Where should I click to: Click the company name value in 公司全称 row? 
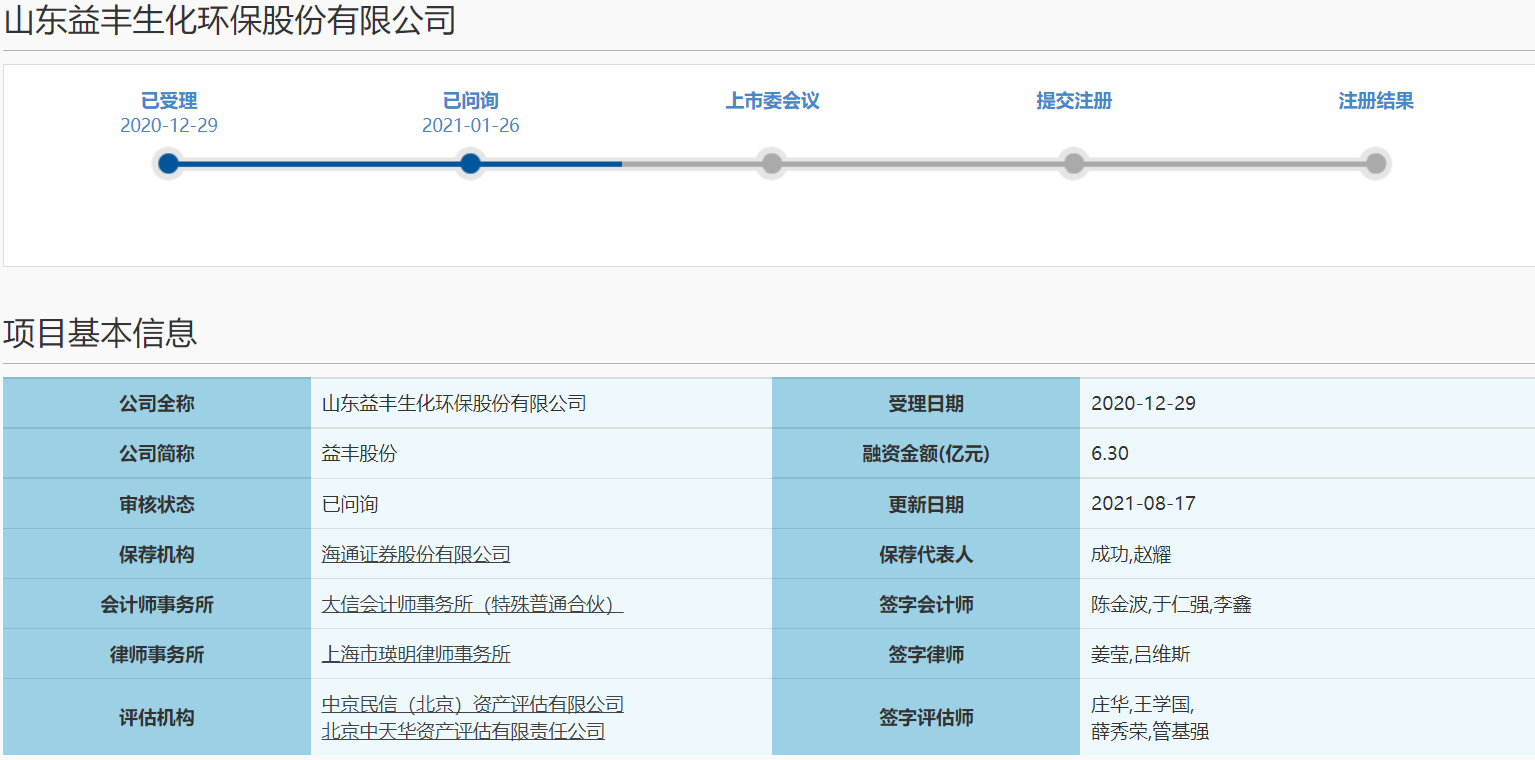click(454, 404)
